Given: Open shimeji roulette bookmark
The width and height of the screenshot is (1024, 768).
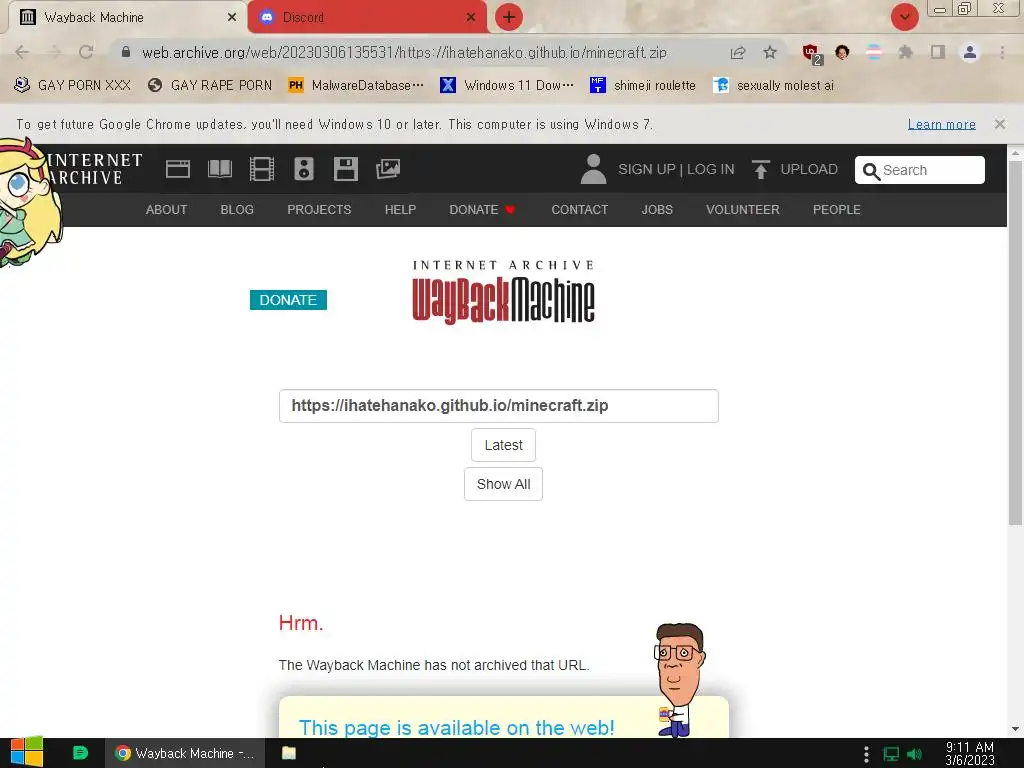Looking at the screenshot, I should click(x=643, y=85).
